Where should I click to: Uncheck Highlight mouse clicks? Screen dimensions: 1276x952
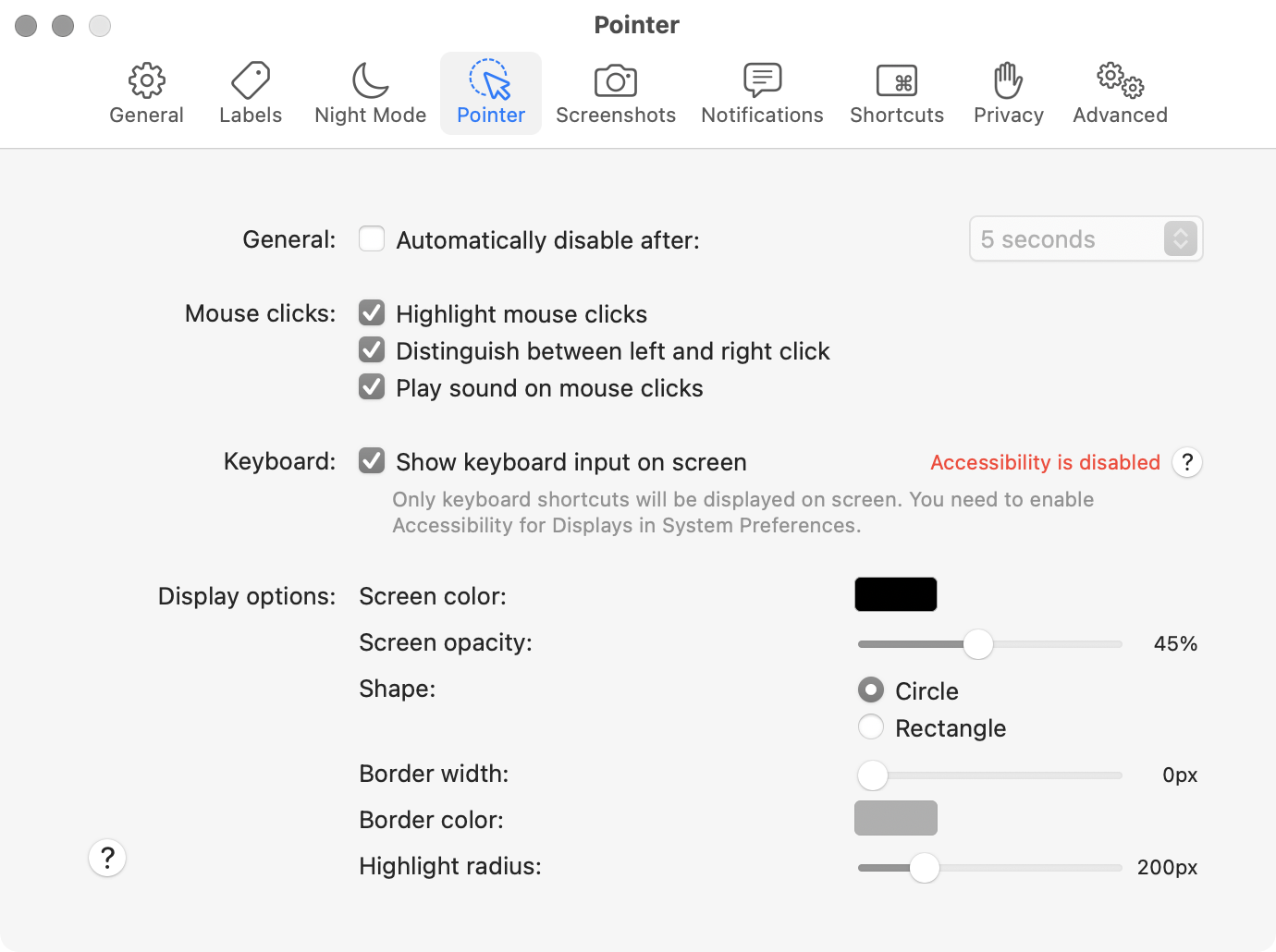click(372, 313)
